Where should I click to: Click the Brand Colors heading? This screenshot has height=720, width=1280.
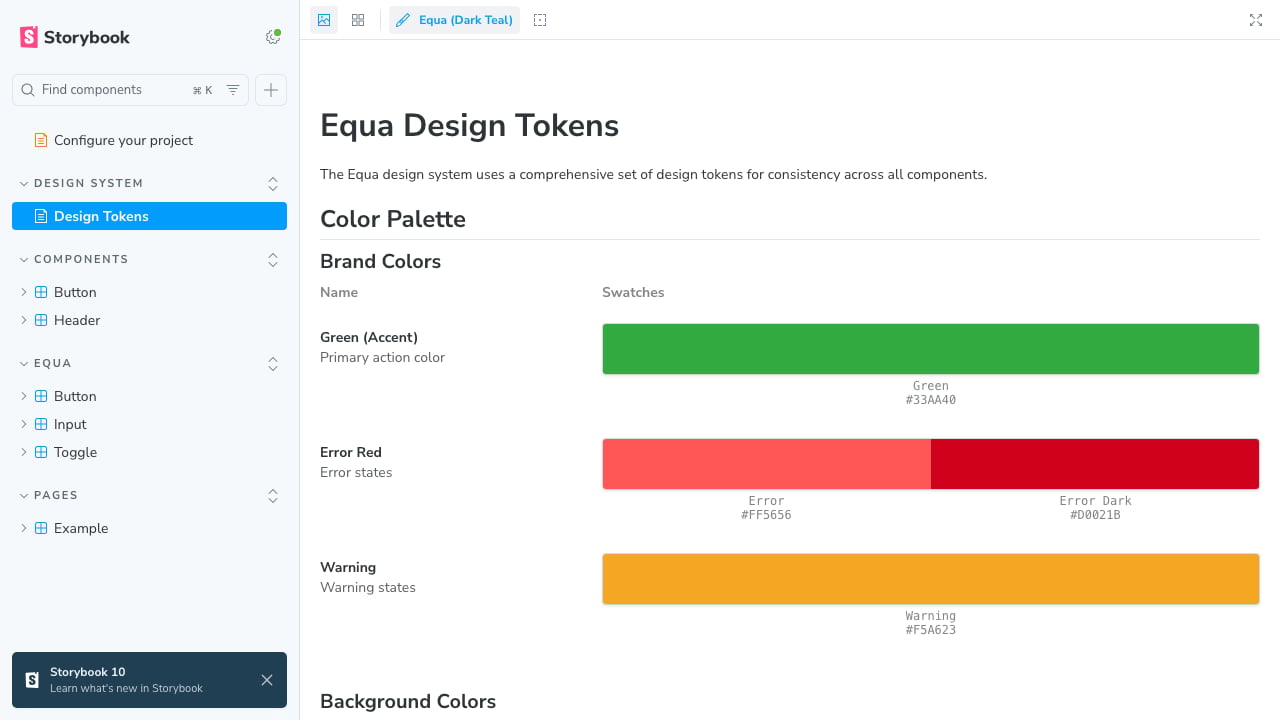point(380,261)
